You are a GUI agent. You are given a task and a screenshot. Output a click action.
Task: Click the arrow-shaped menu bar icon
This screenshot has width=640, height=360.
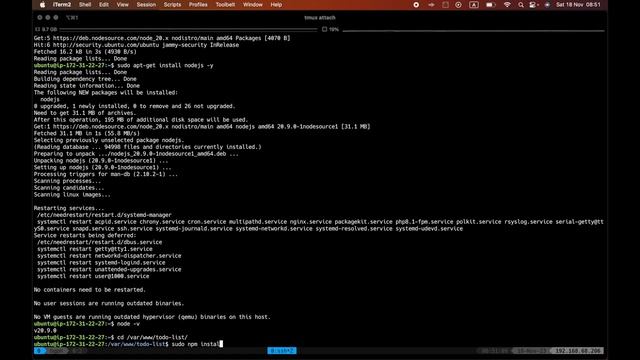coord(431,5)
